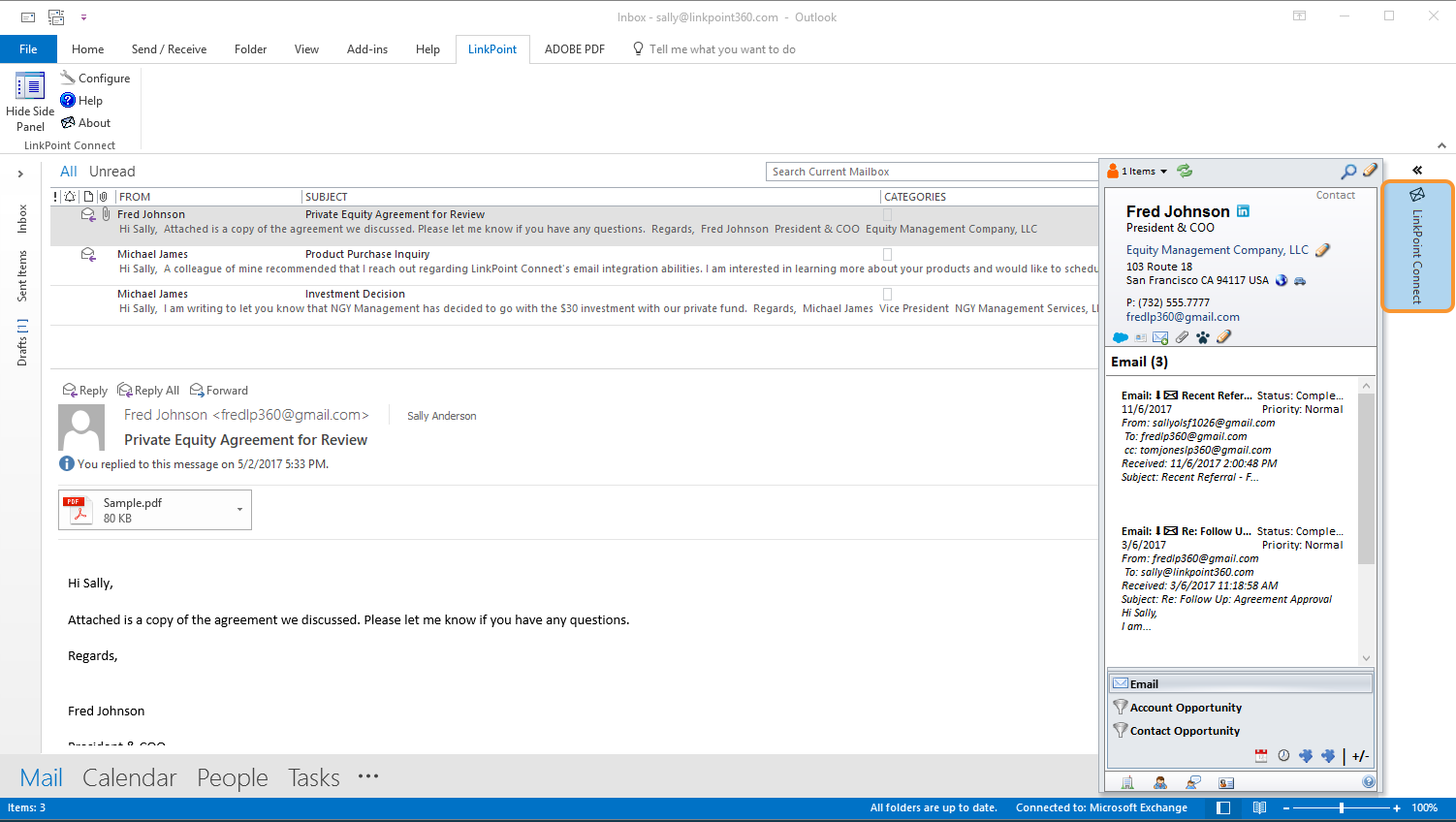1456x822 pixels.
Task: Click the globe map icon beside address
Action: [x=1282, y=280]
